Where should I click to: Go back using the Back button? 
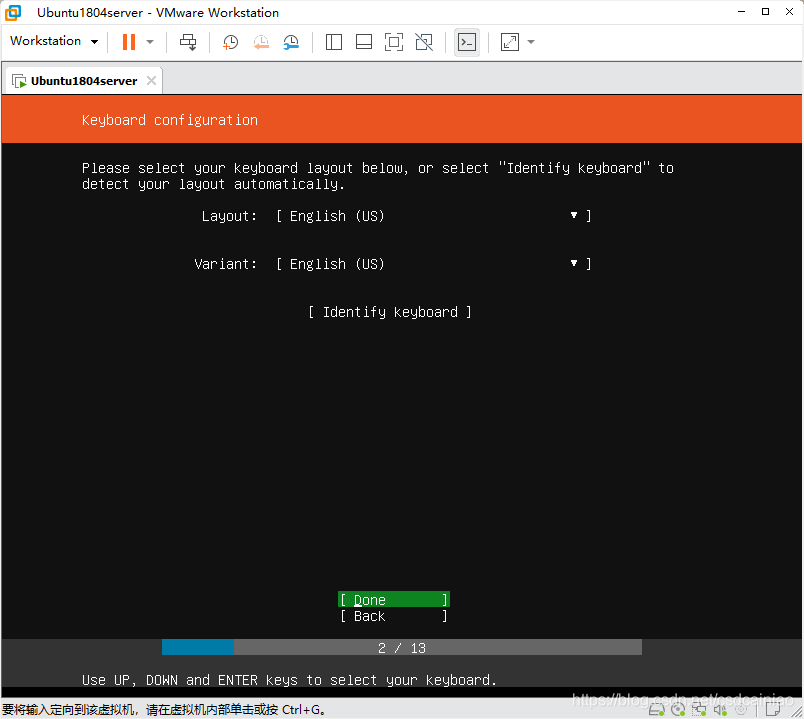point(394,616)
